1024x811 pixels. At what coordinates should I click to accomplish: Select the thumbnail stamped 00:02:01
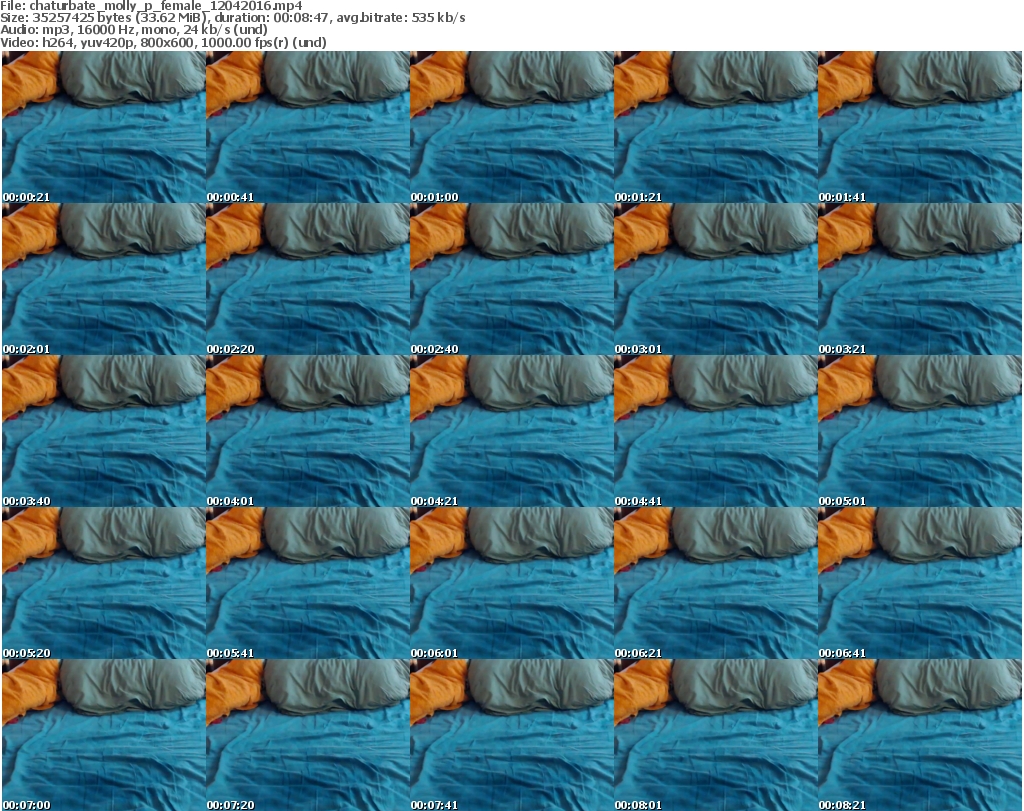point(104,279)
